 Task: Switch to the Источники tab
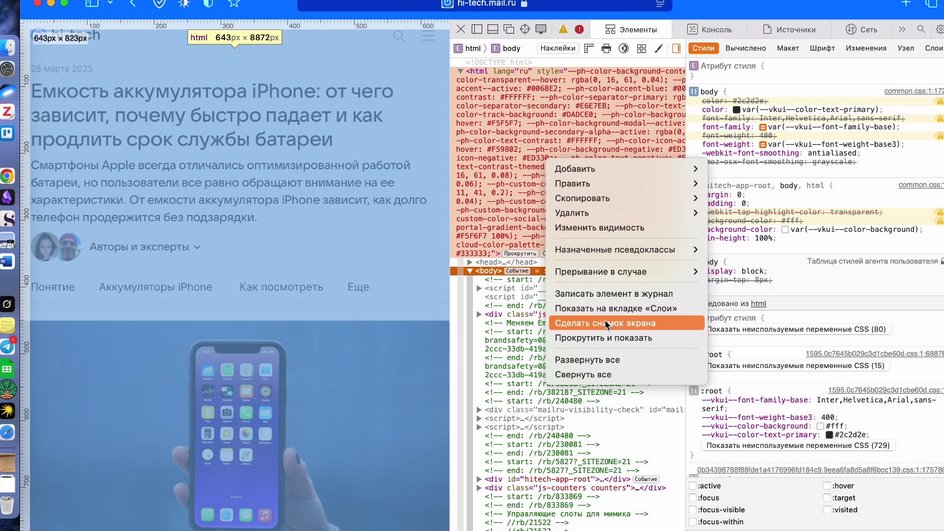(x=789, y=29)
